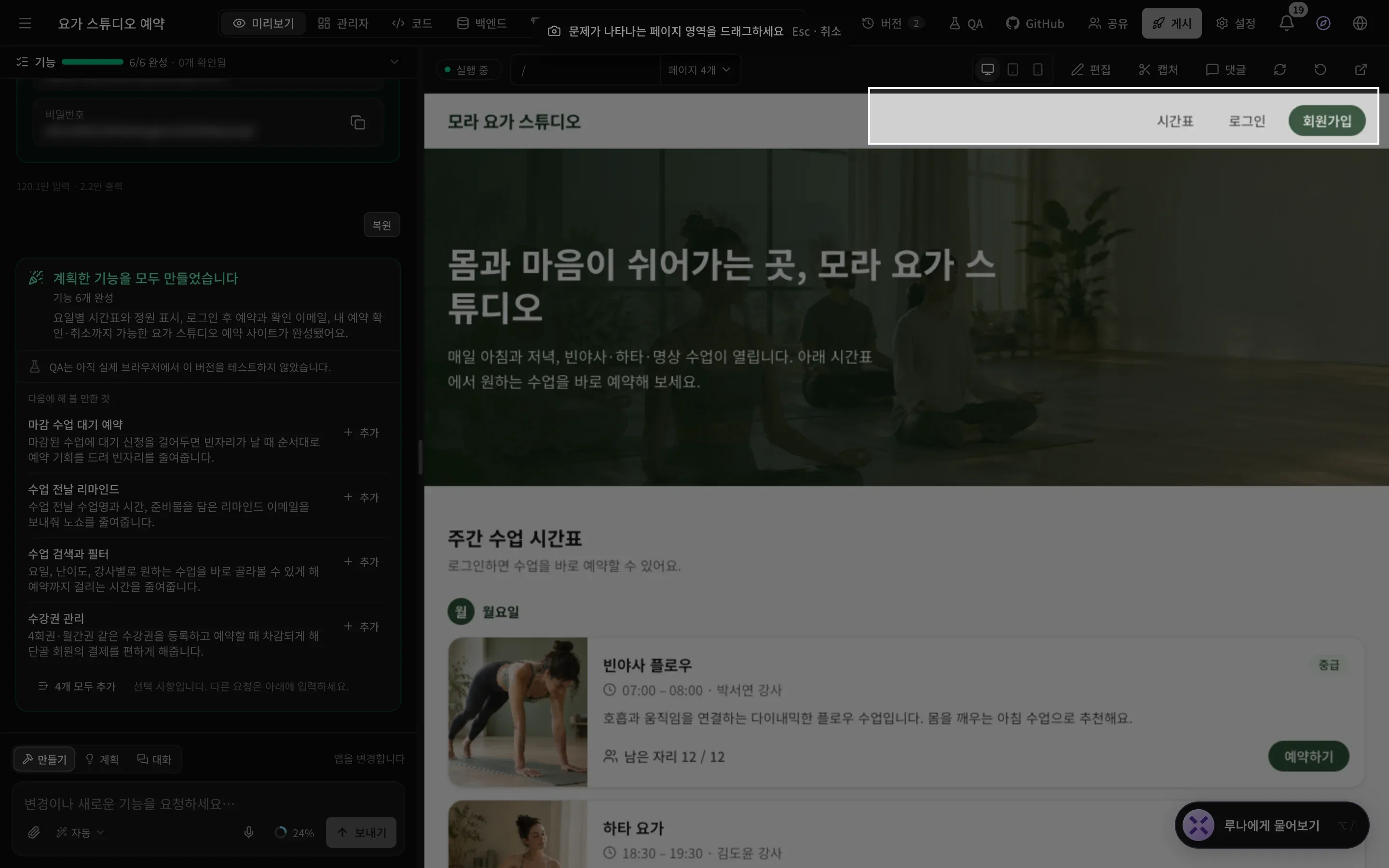The height and width of the screenshot is (868, 1389).
Task: Click the compass explore icon
Action: point(1323,23)
